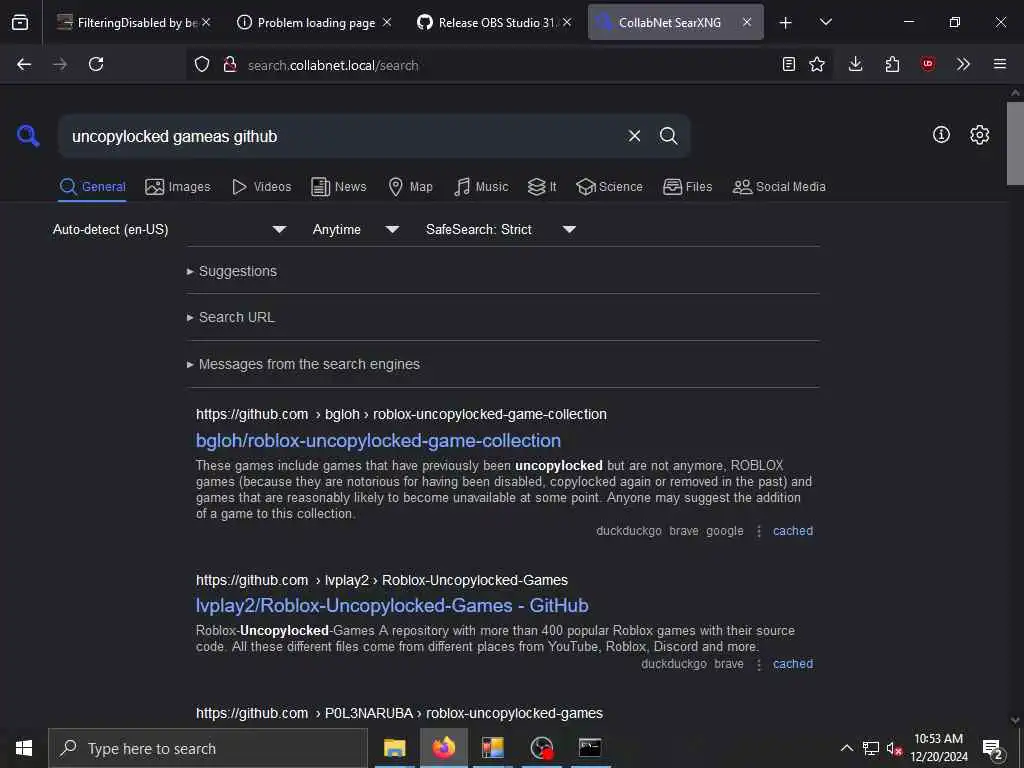Select the Social Media search category
Viewport: 1024px width, 768px height.
(779, 187)
